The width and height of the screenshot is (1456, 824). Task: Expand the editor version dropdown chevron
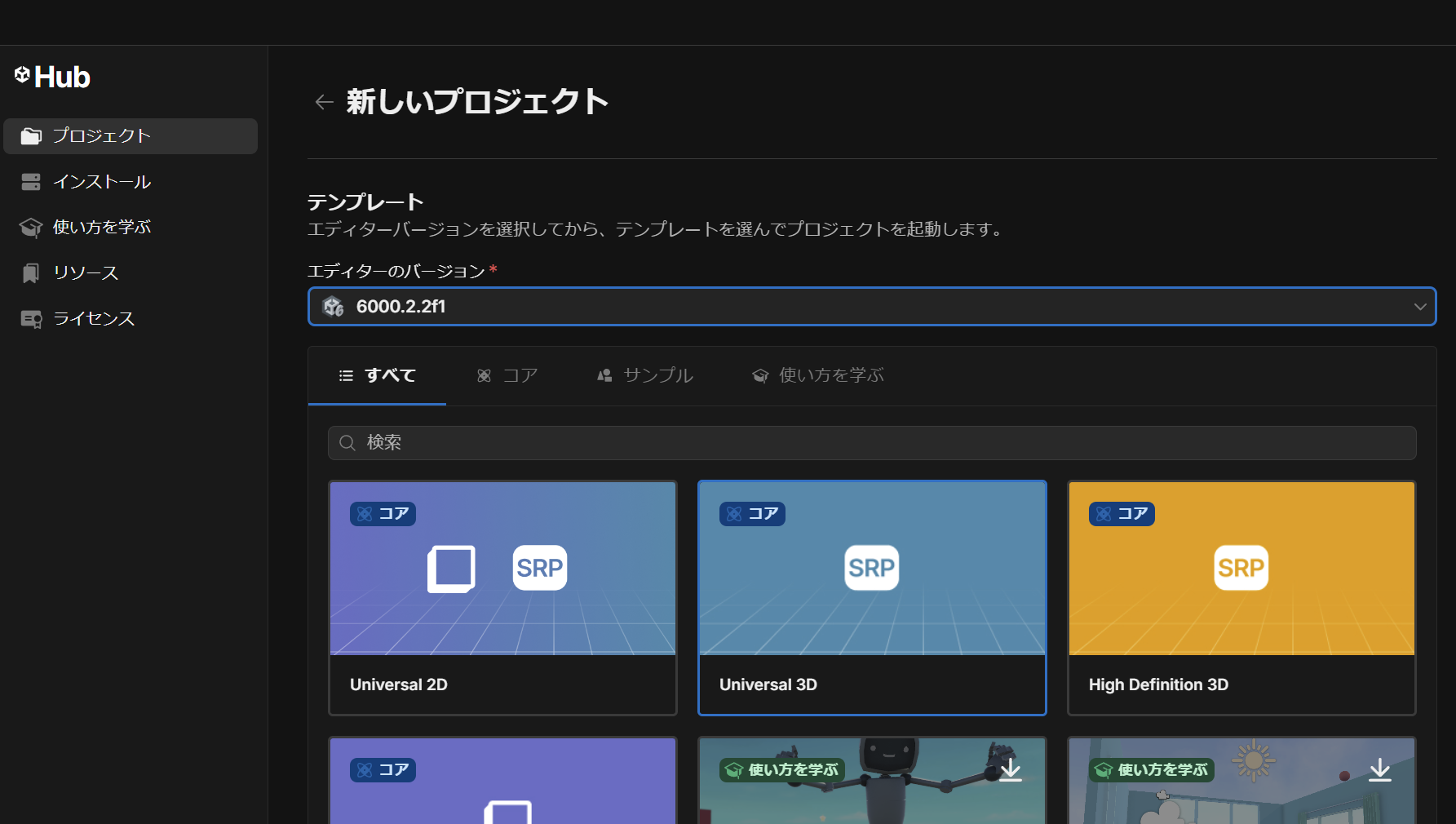pos(1419,307)
